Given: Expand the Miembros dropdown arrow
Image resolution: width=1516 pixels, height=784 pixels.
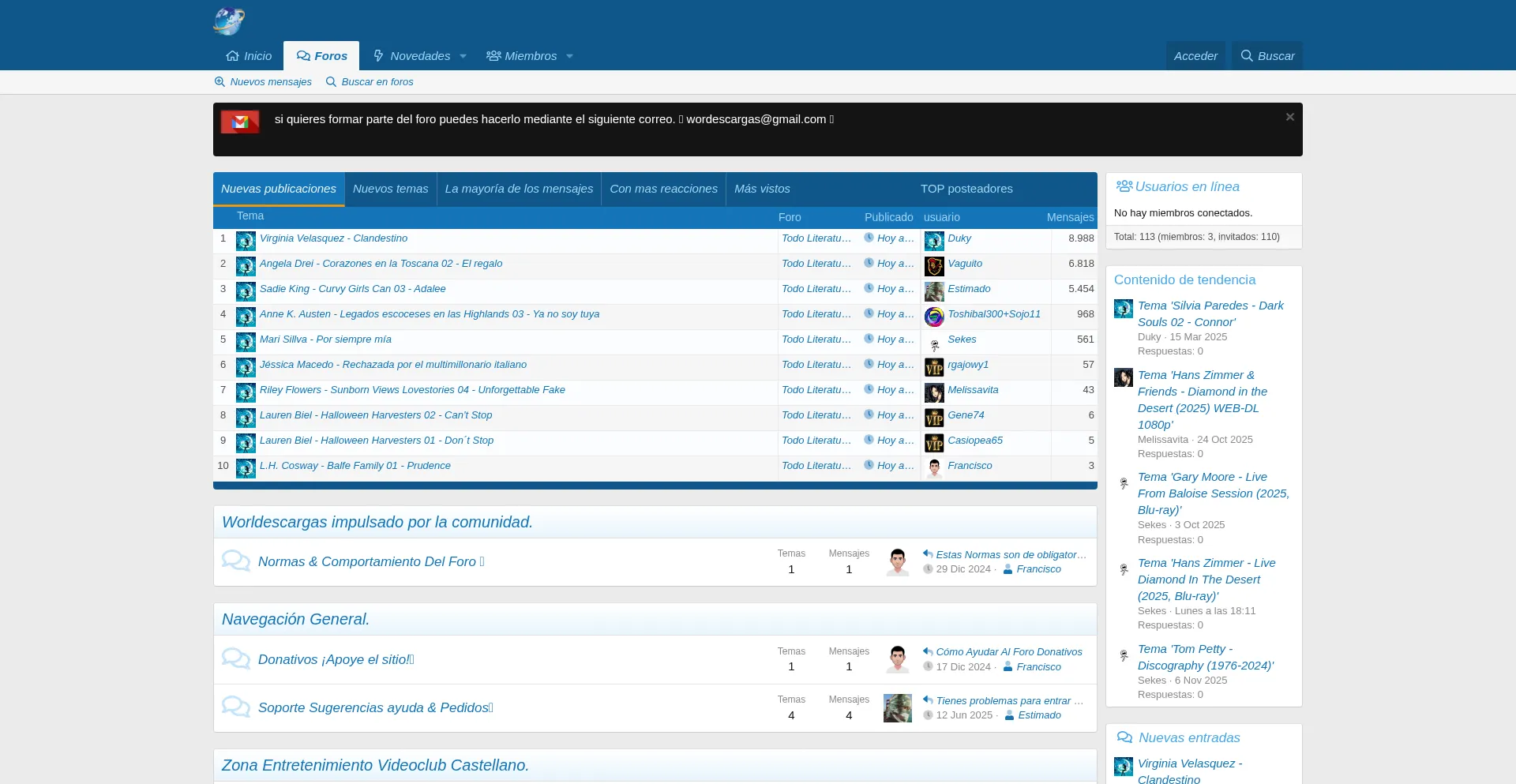Looking at the screenshot, I should click(569, 56).
